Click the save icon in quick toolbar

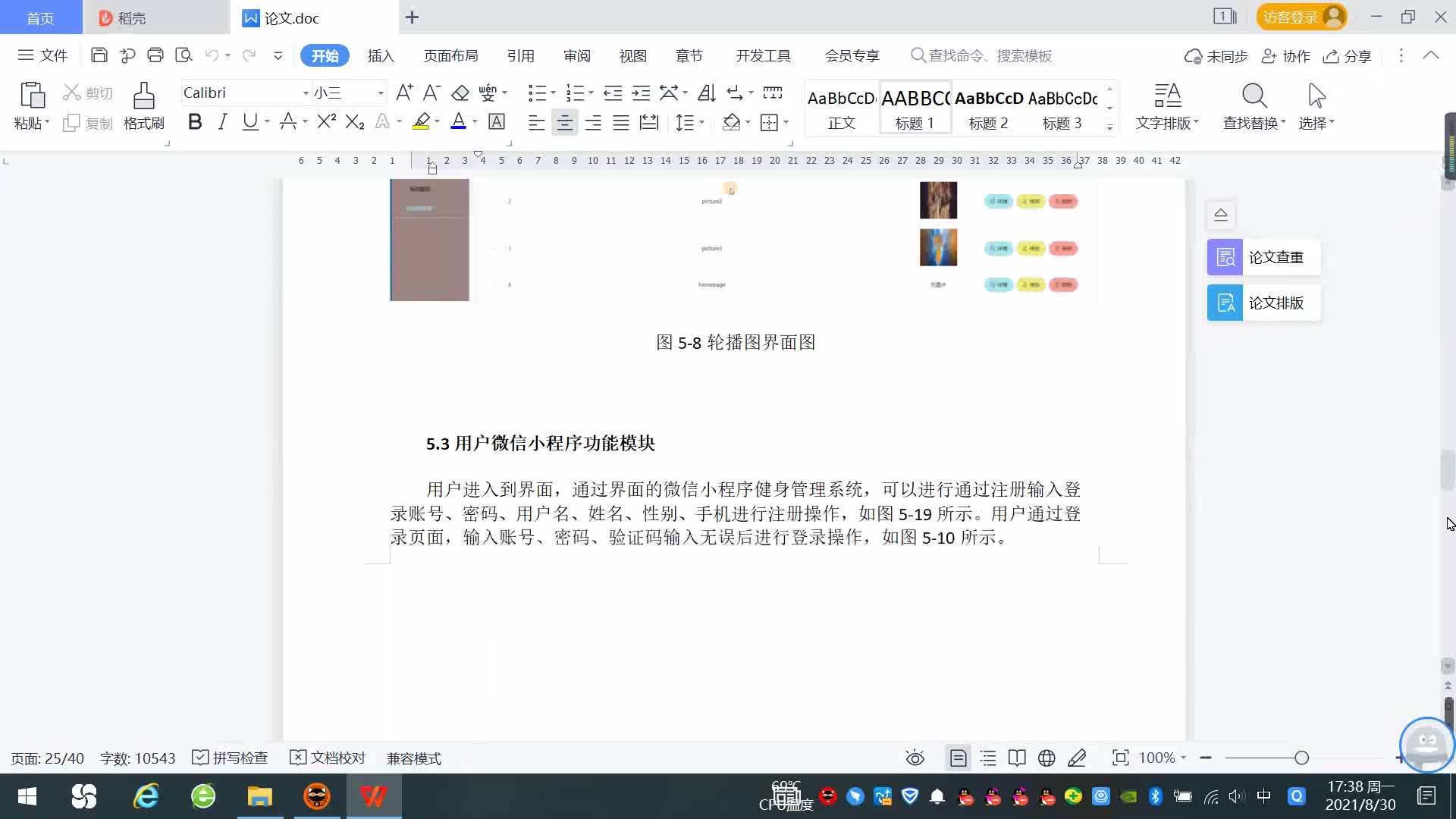click(99, 55)
